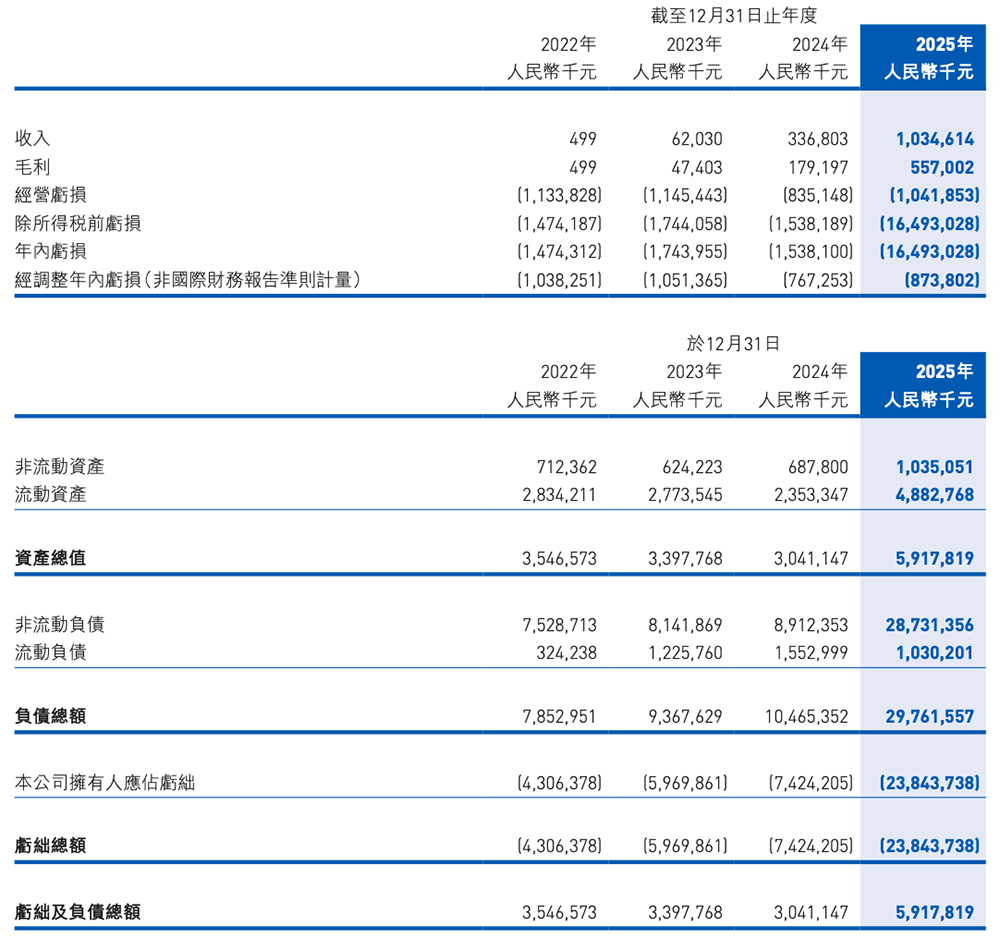Select 年內虧損 value (1,474,312)

pos(559,252)
